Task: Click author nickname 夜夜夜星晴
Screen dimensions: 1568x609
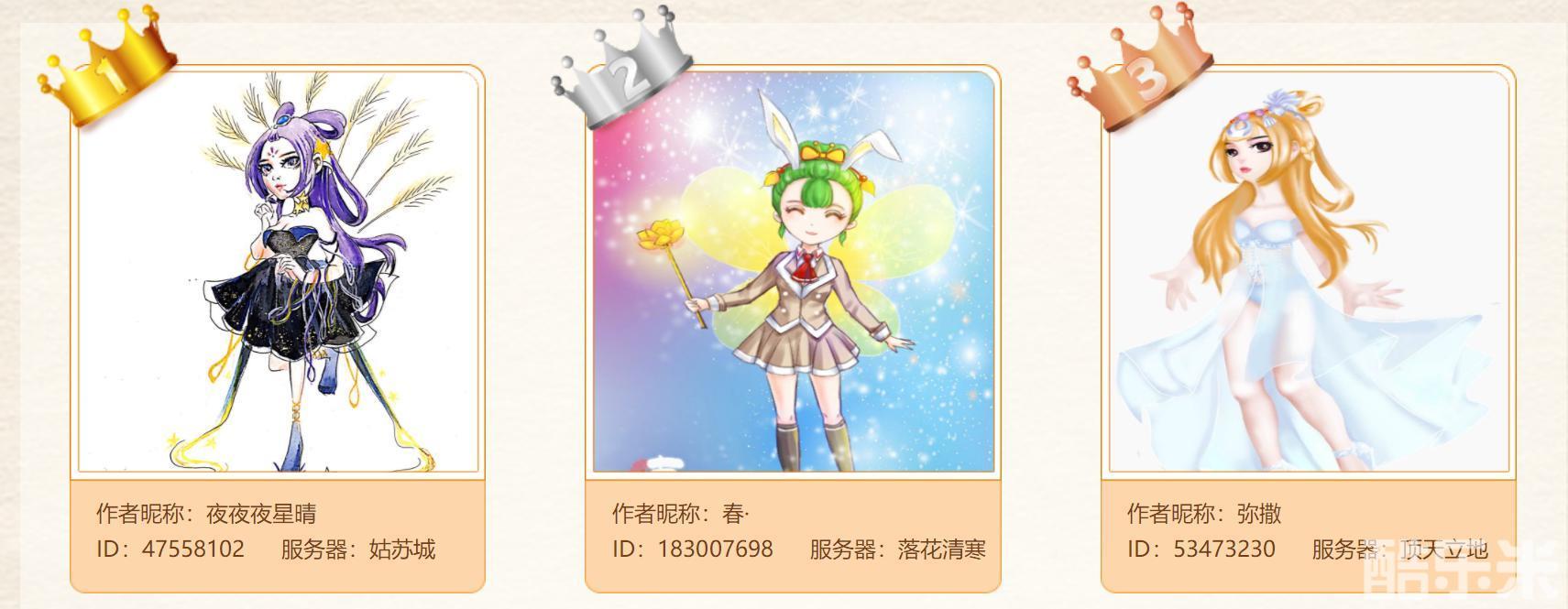Action: [x=261, y=514]
